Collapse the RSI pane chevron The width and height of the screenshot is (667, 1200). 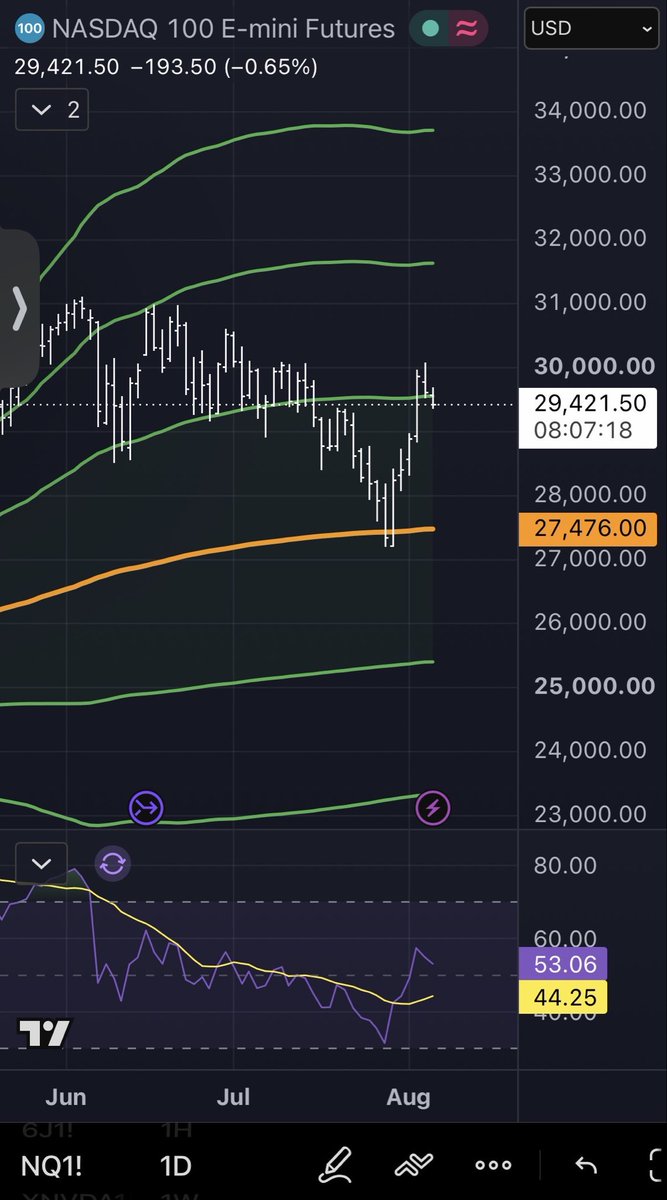(41, 863)
